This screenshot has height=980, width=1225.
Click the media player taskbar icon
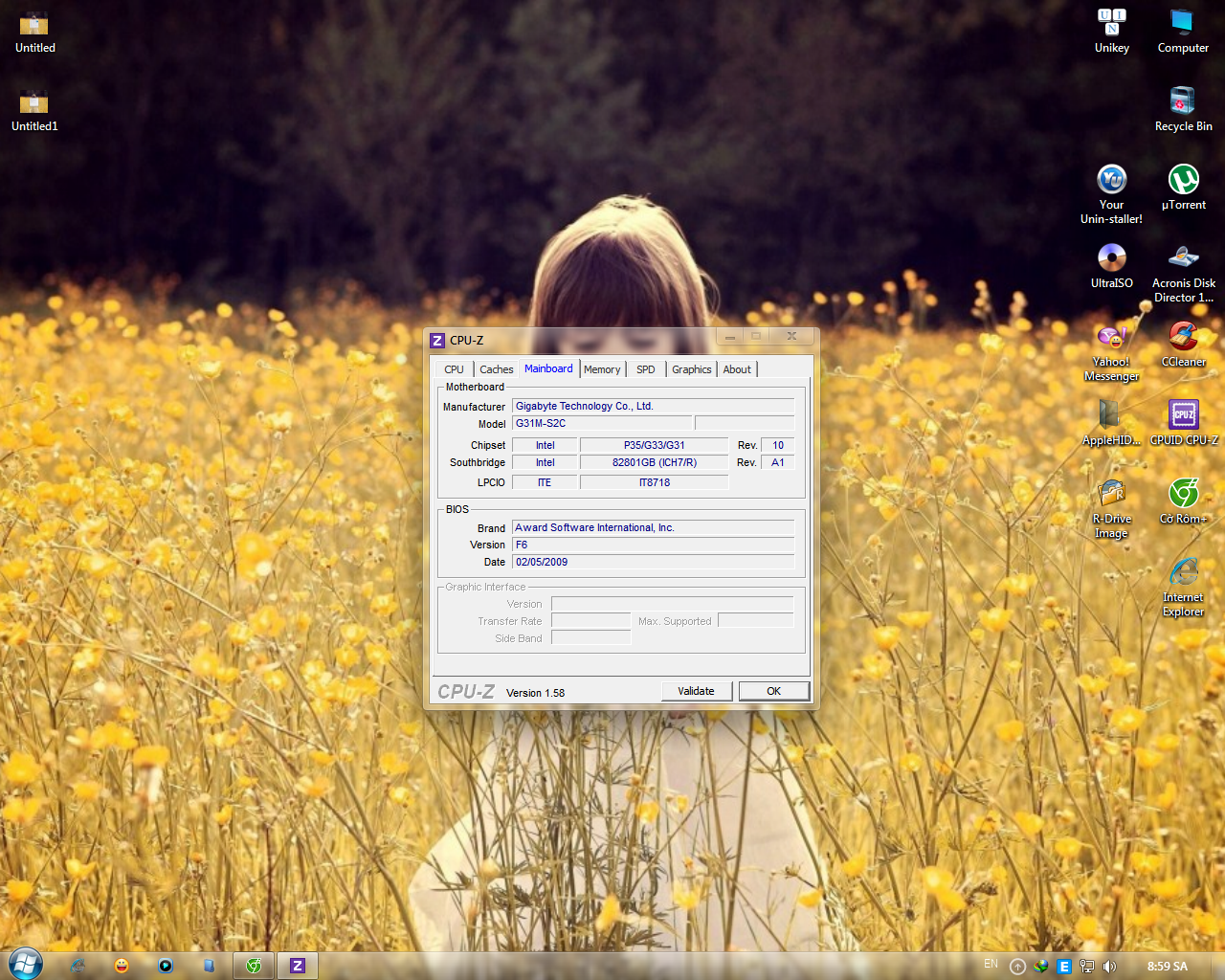point(166,966)
